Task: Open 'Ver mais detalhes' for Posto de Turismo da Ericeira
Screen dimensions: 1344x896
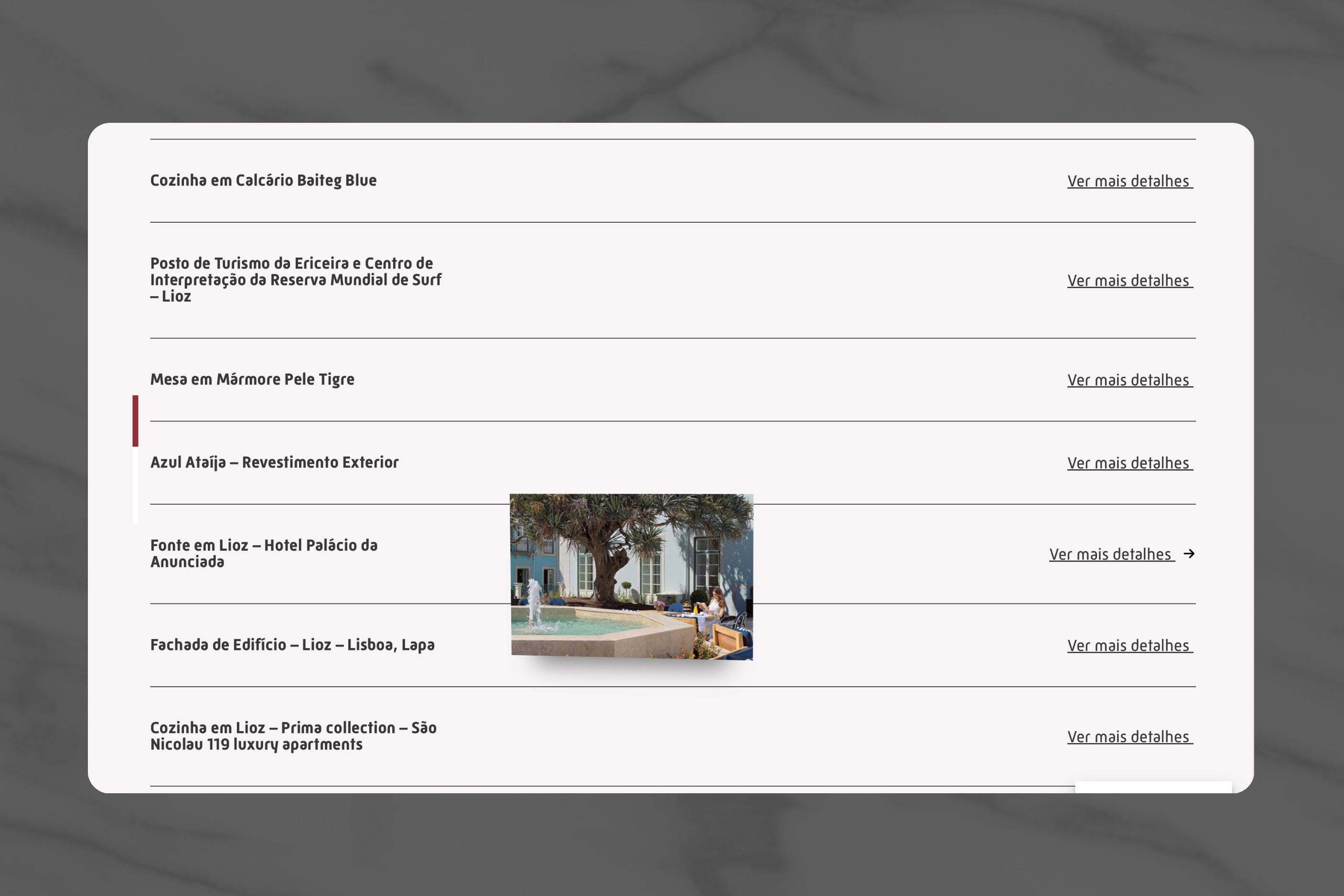Action: [x=1130, y=281]
